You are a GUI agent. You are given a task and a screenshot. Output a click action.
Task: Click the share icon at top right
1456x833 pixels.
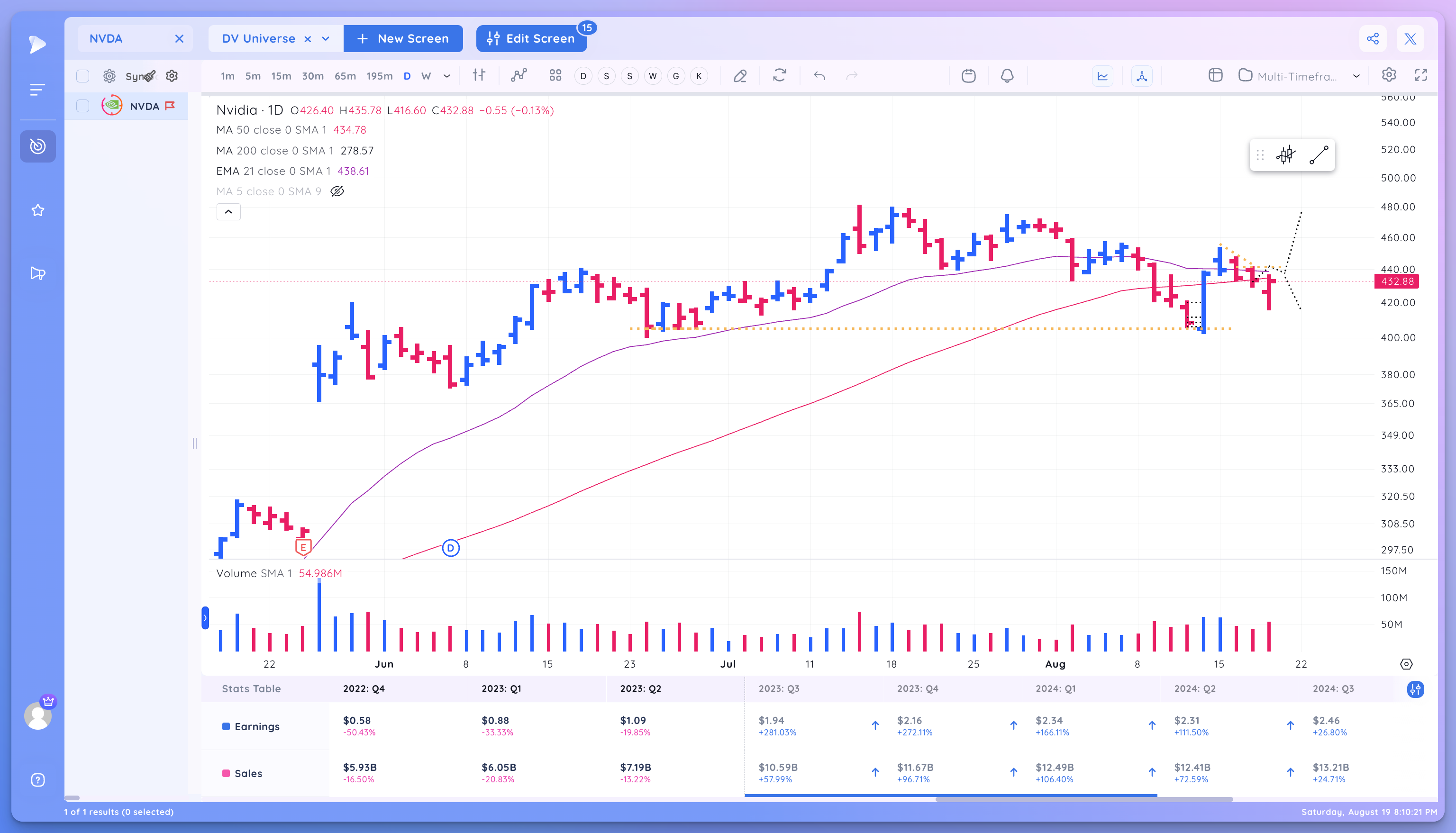point(1373,39)
